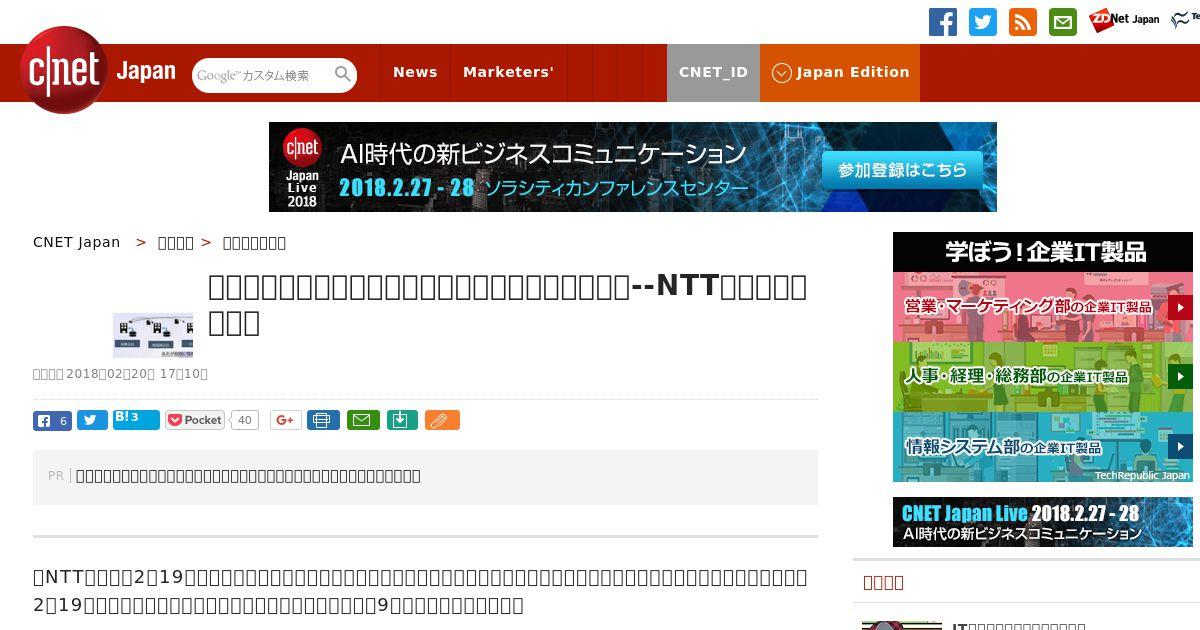
Task: Expand the Japan Edition dropdown
Action: pos(840,72)
